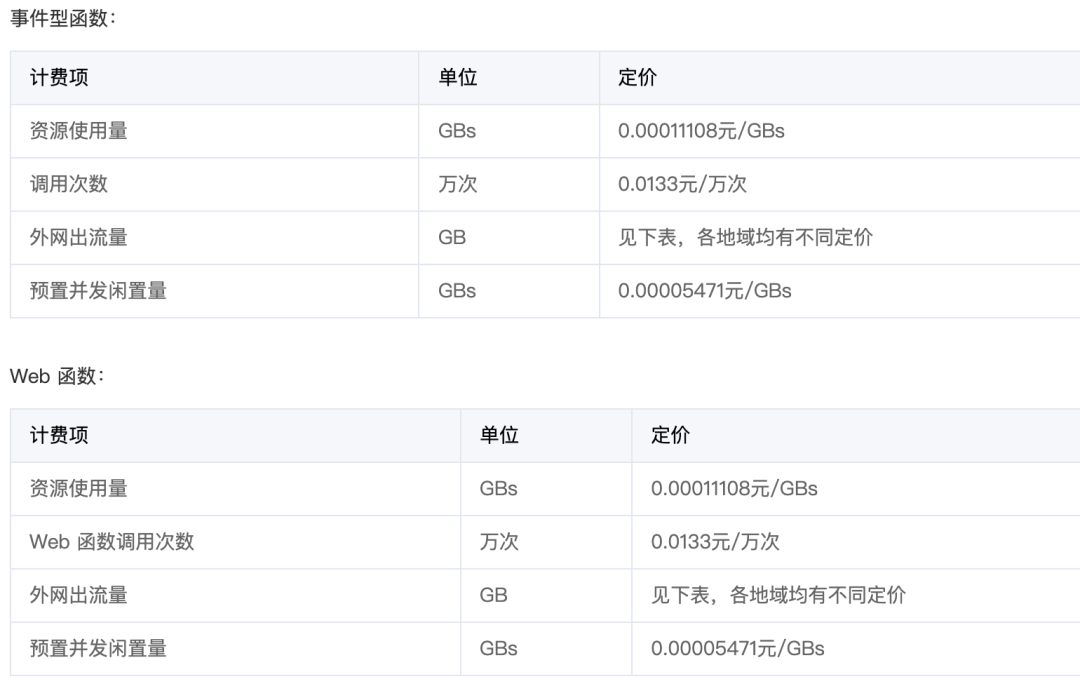Select 预置并发闲置量 in event function table
The width and height of the screenshot is (1080, 686).
pyautogui.click(x=98, y=291)
